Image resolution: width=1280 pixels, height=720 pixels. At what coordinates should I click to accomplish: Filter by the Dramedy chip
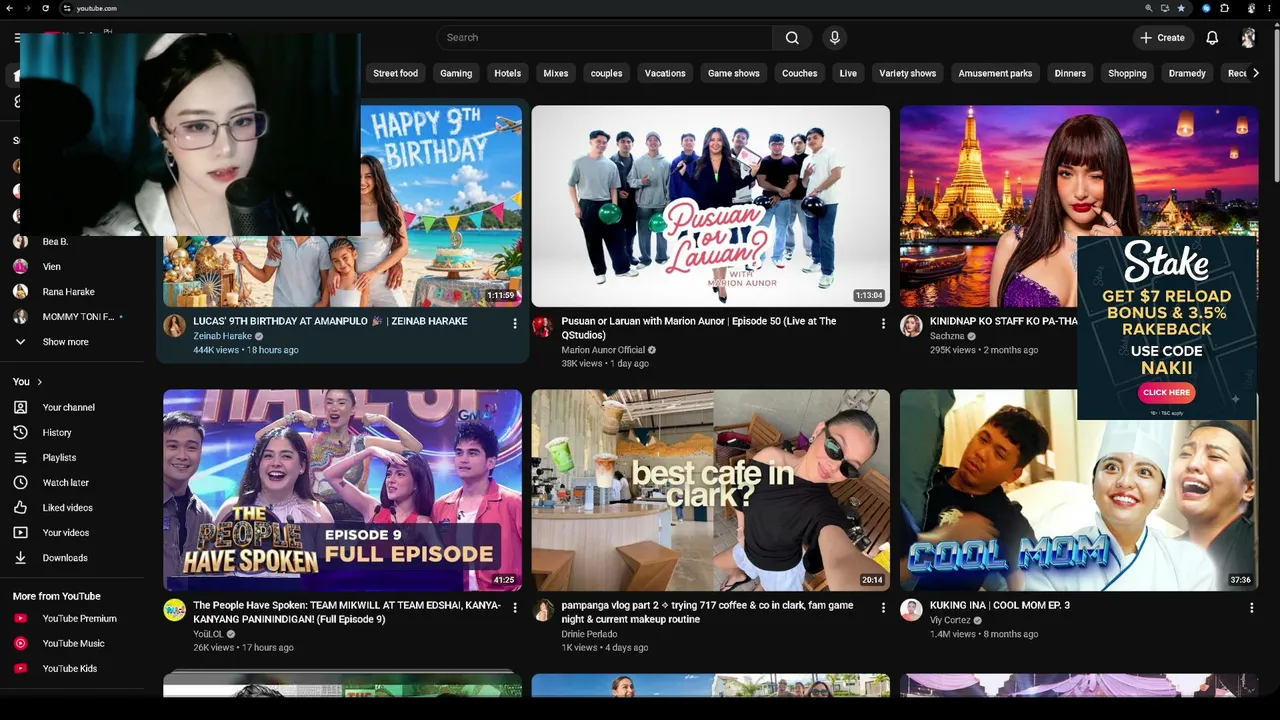1187,73
